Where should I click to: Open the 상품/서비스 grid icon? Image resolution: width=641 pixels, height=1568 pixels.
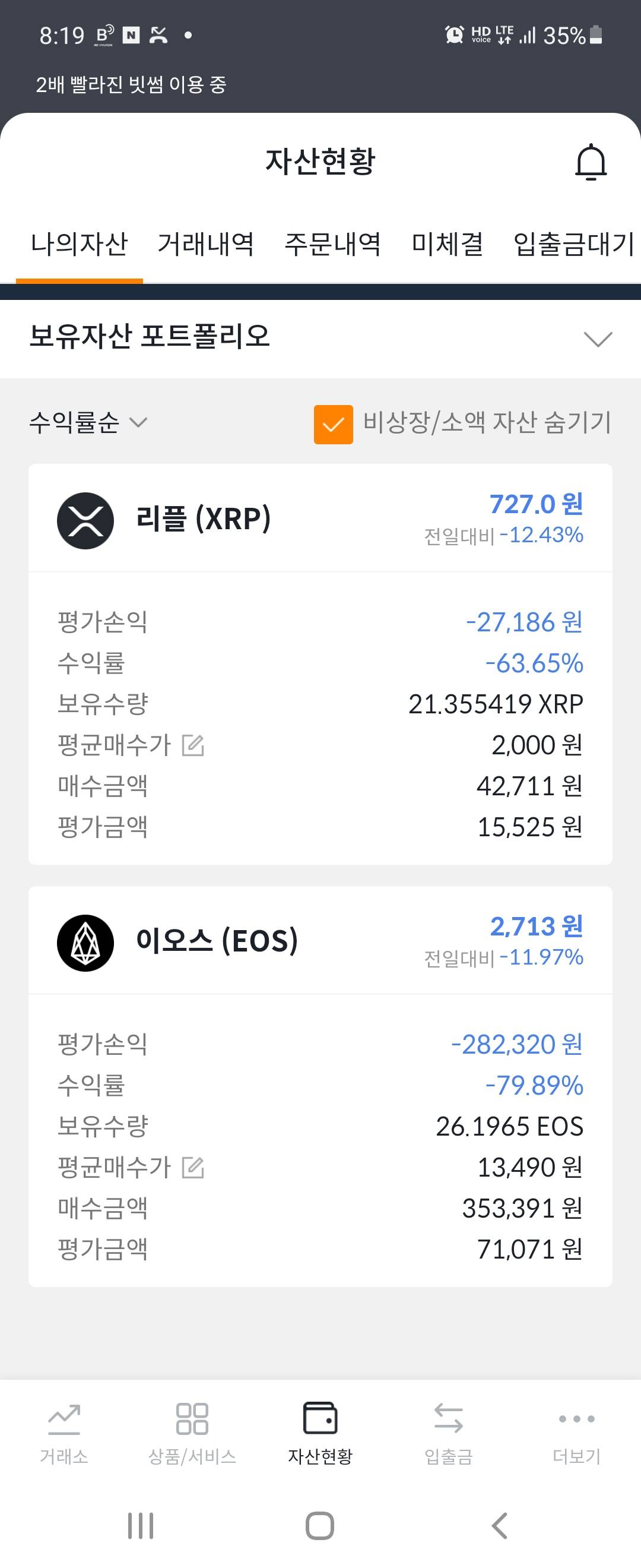tap(192, 1420)
